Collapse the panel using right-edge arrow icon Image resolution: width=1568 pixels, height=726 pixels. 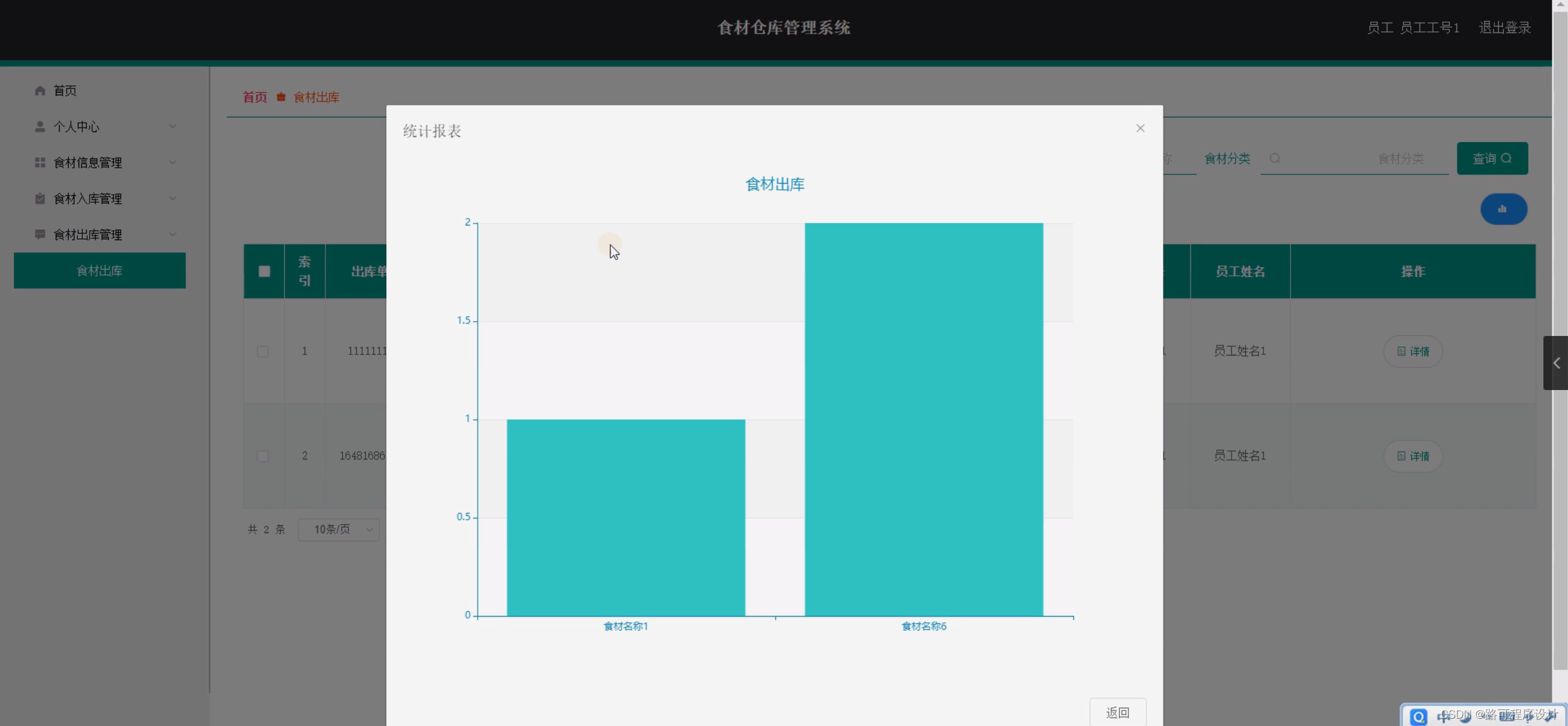point(1556,362)
